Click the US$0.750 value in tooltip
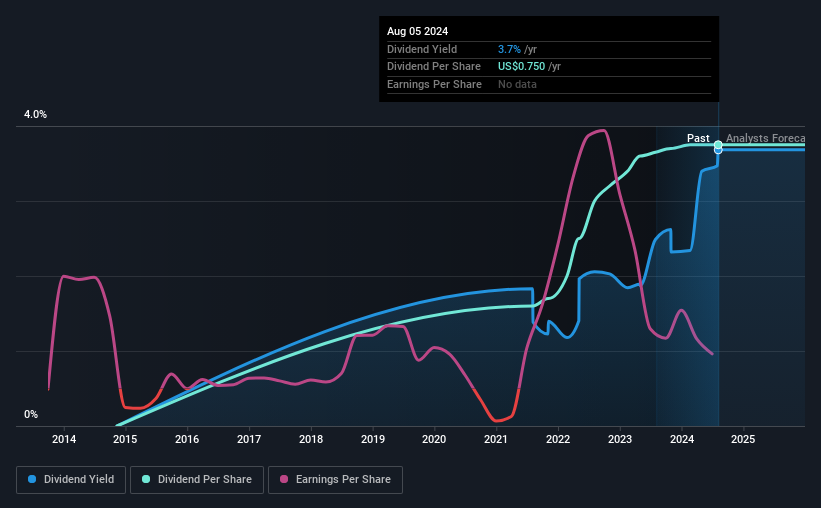Screen dimensions: 821x508 click(522, 67)
